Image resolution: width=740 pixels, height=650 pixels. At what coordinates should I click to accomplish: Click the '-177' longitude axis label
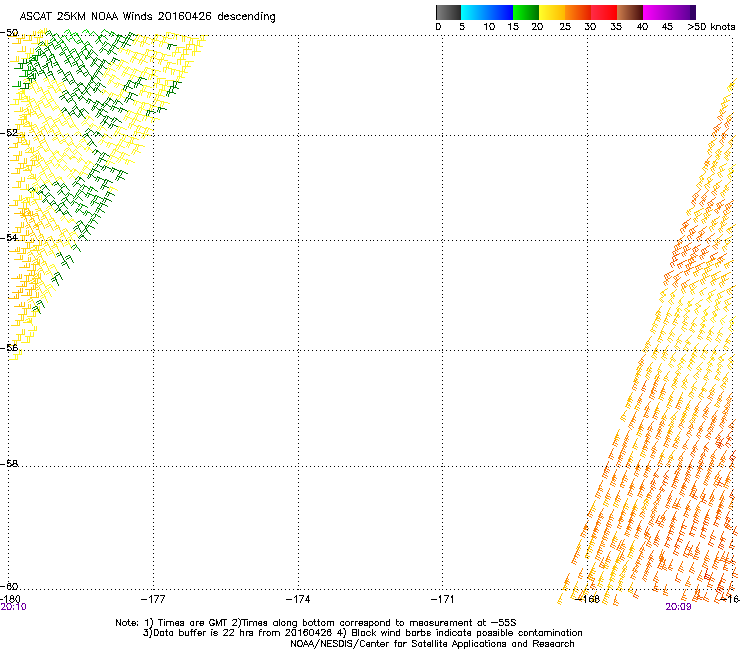click(153, 599)
